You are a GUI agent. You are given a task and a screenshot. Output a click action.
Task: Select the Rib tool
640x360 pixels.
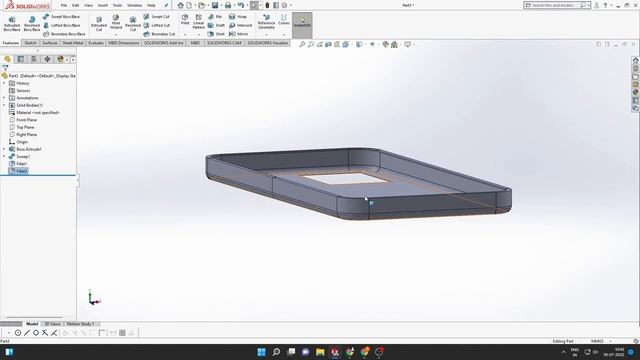click(215, 17)
